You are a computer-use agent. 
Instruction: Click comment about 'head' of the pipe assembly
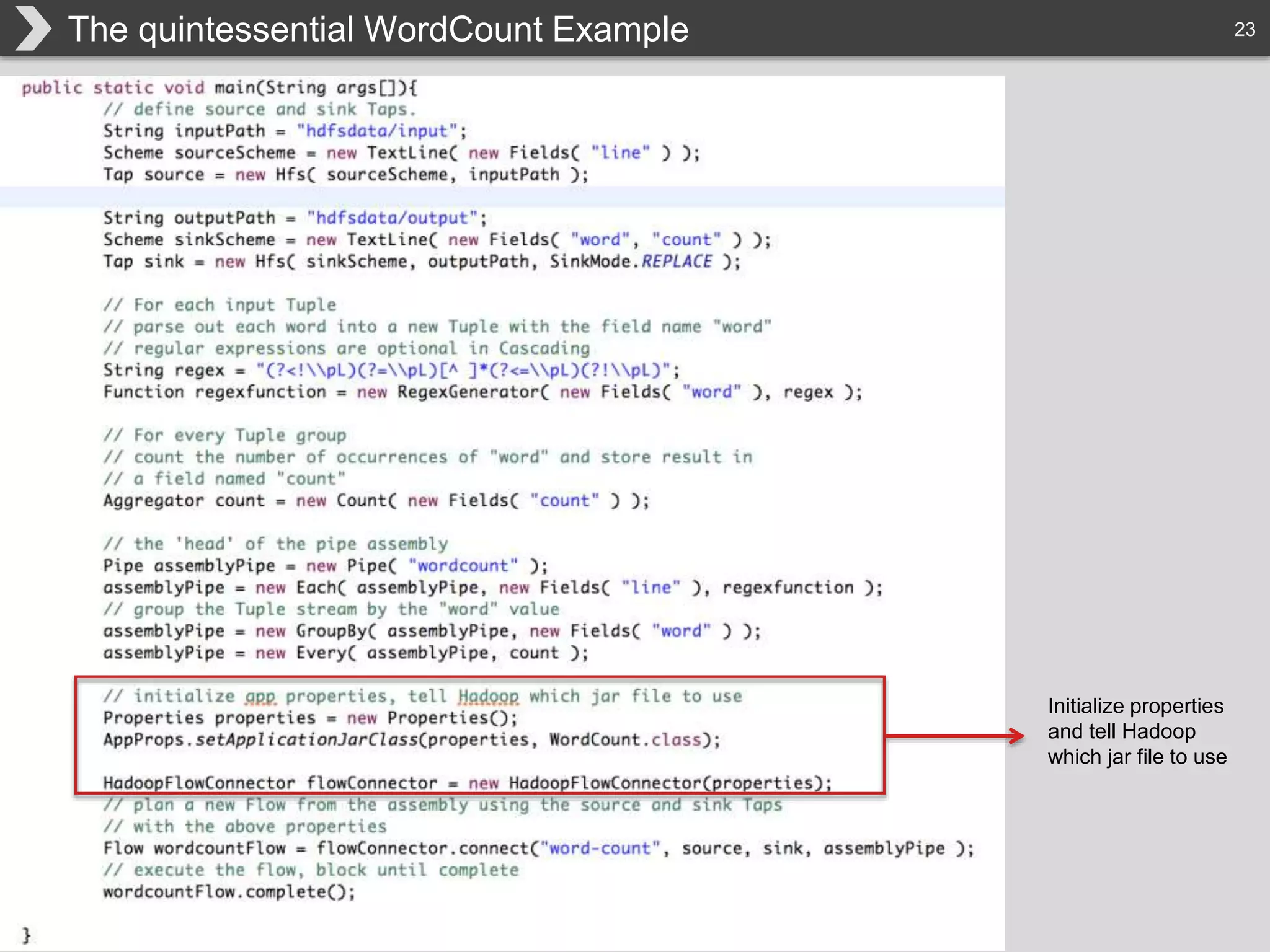coord(275,544)
